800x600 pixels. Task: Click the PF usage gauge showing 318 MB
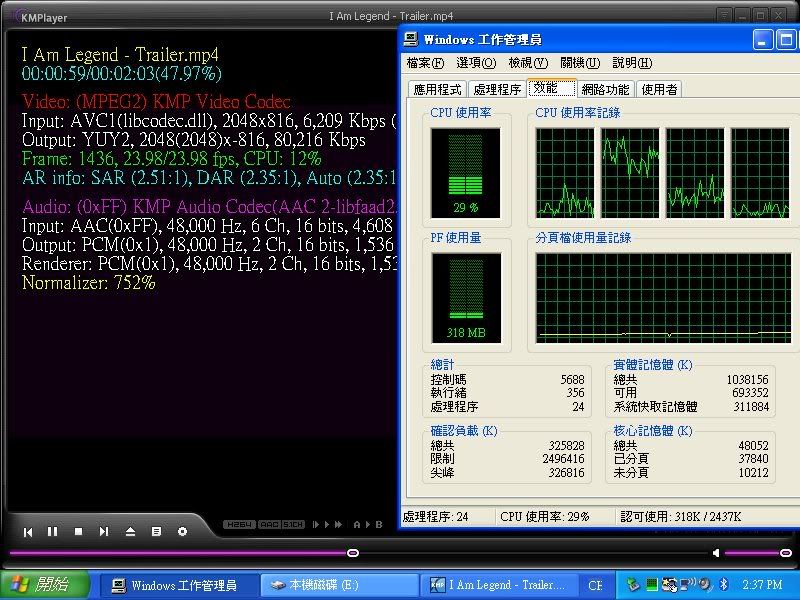tap(466, 298)
